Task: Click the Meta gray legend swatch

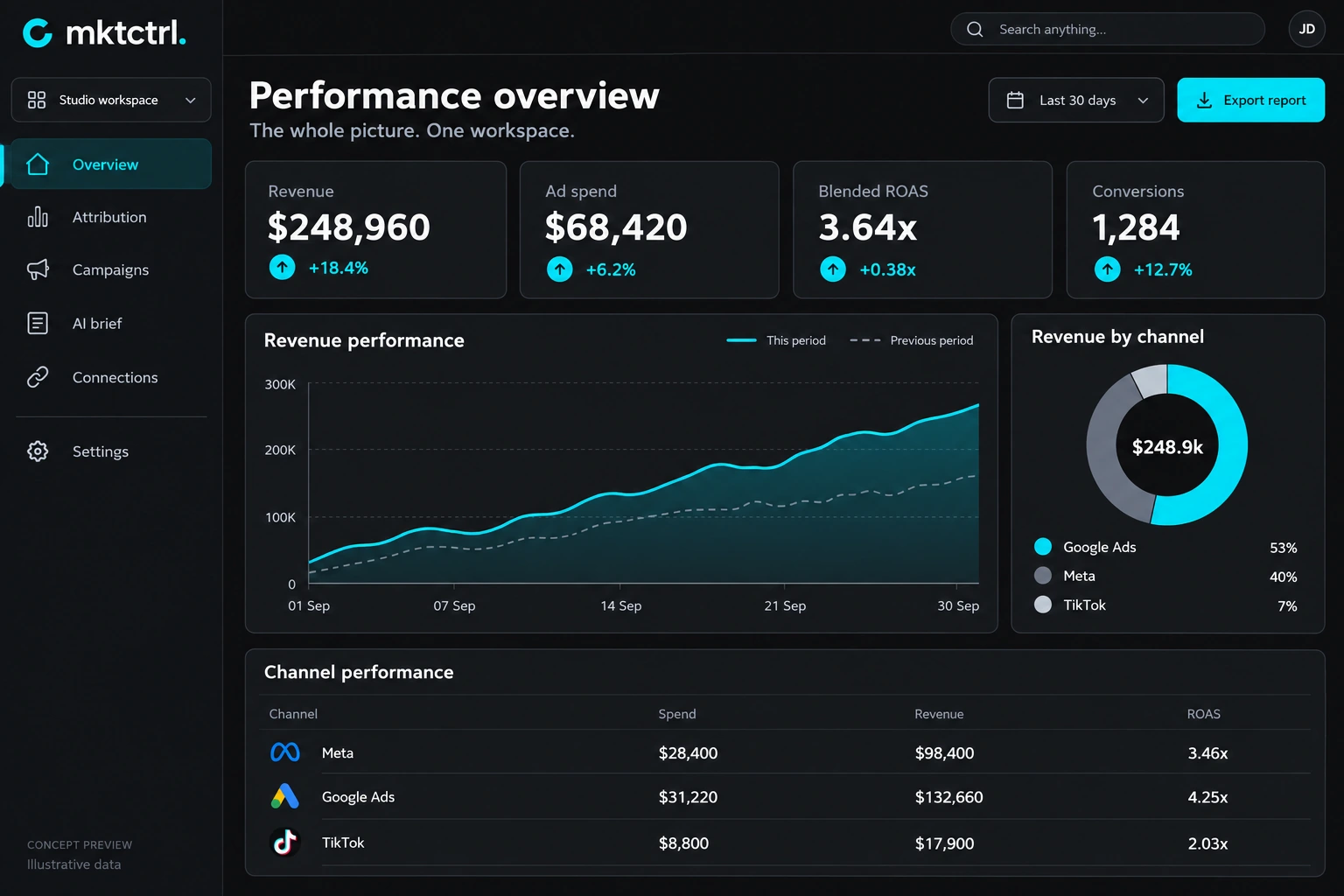Action: point(1043,576)
